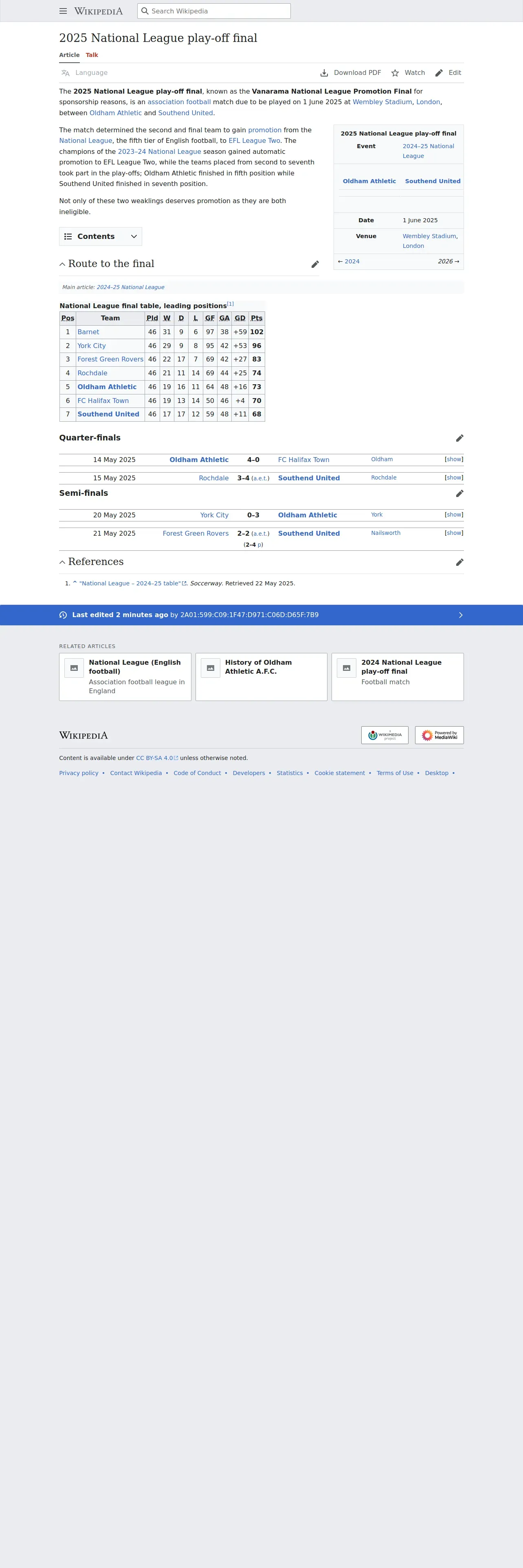Click the Wikipedia wordmark logo in header

(99, 11)
